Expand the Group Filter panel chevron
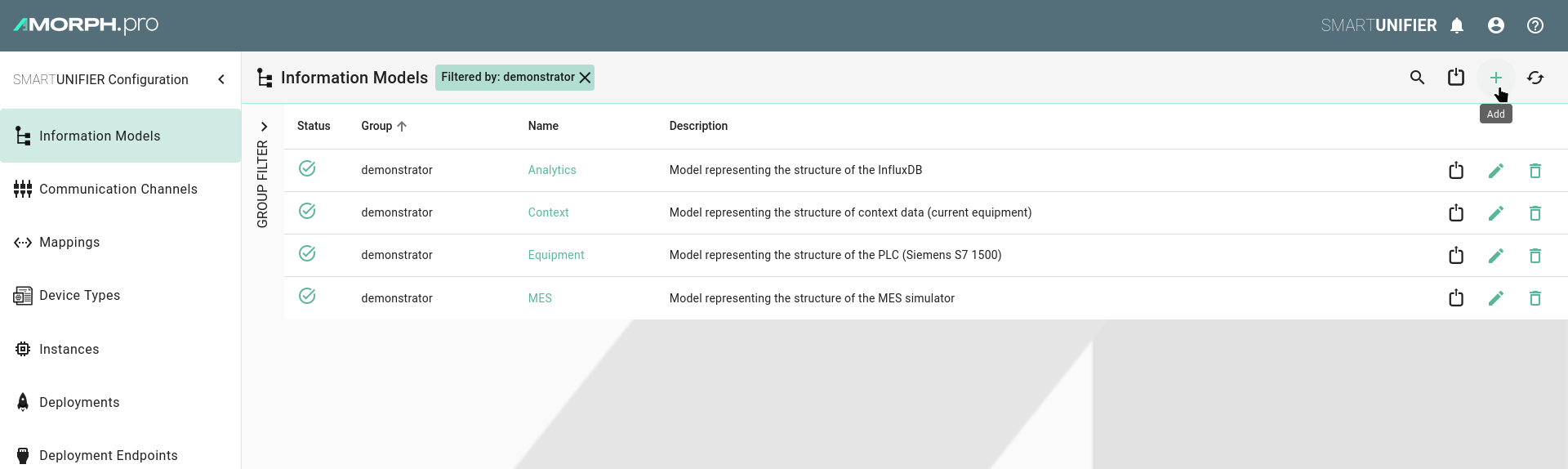The image size is (1568, 469). [x=264, y=127]
